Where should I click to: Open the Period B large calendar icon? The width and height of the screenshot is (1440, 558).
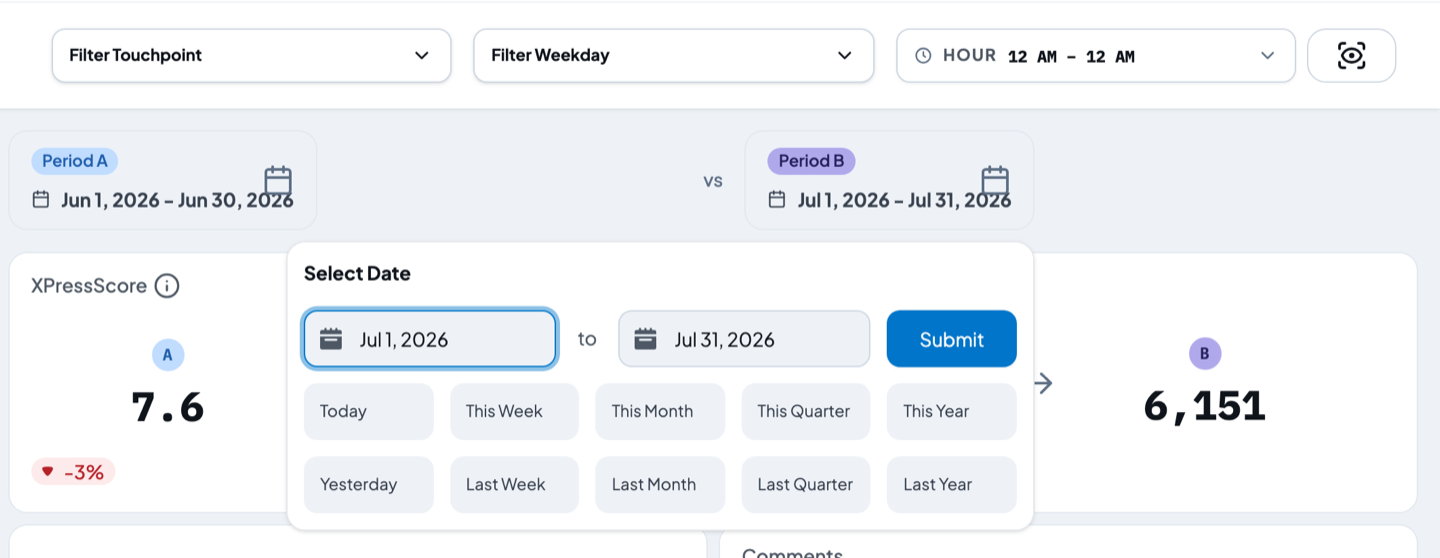(995, 180)
